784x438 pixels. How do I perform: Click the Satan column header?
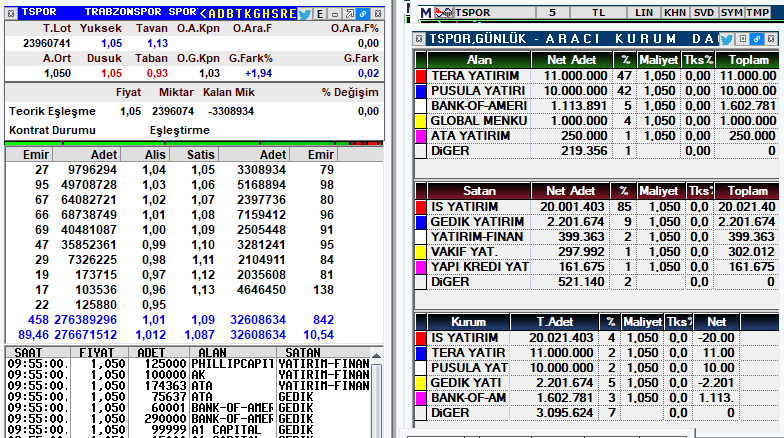pyautogui.click(x=479, y=191)
